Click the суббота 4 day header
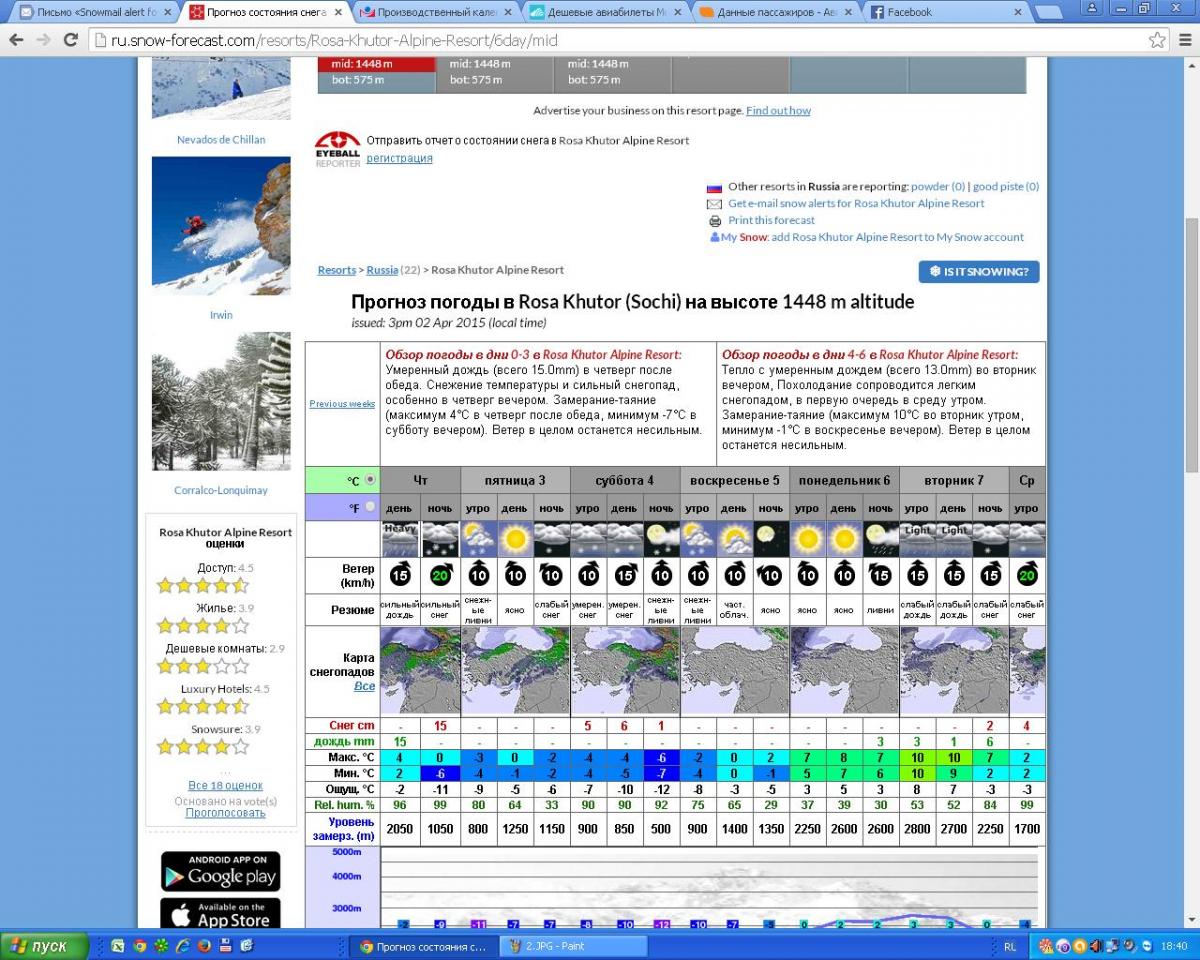Image resolution: width=1200 pixels, height=960 pixels. [625, 480]
